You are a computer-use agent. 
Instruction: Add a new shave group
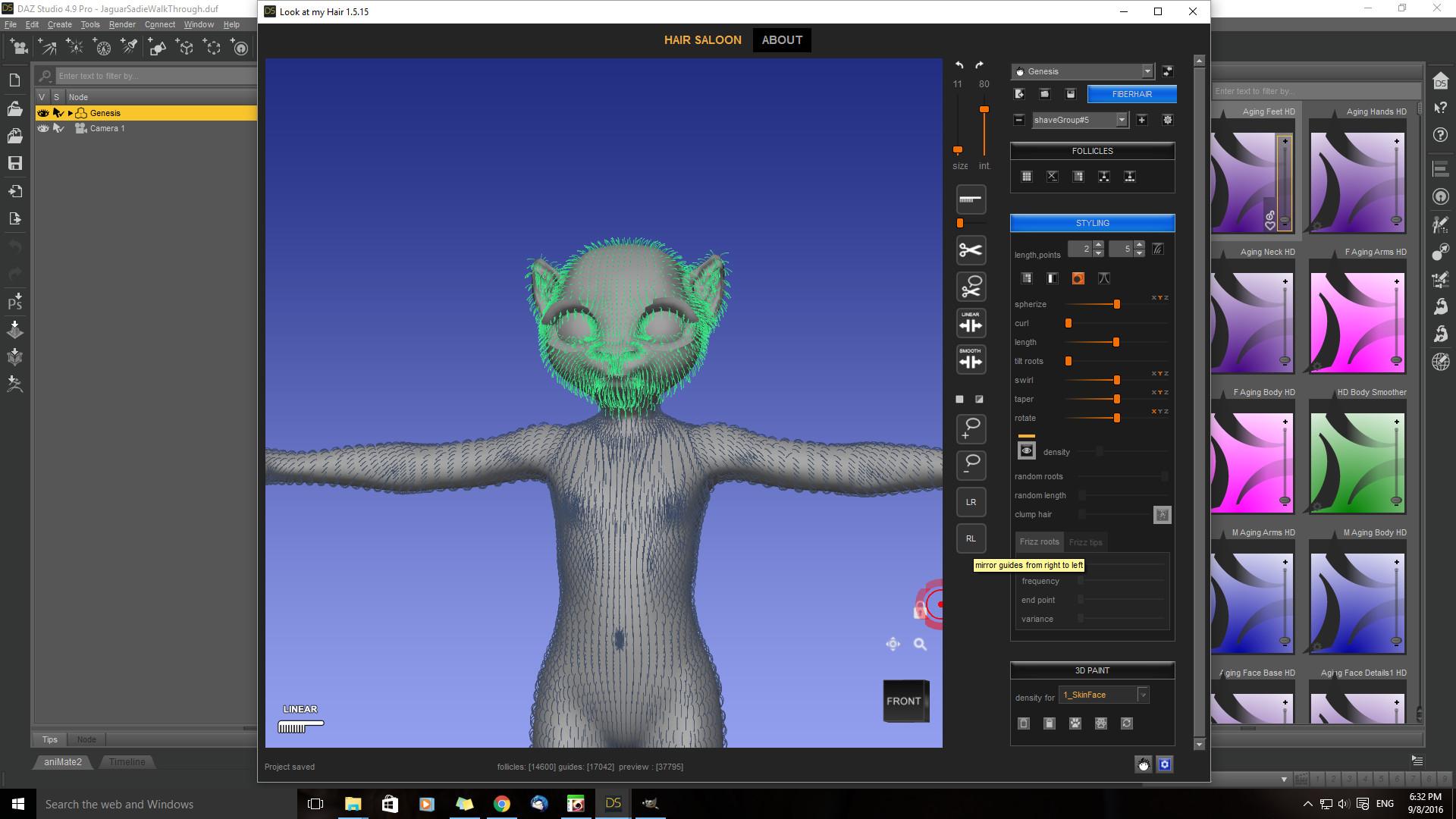coord(1142,120)
